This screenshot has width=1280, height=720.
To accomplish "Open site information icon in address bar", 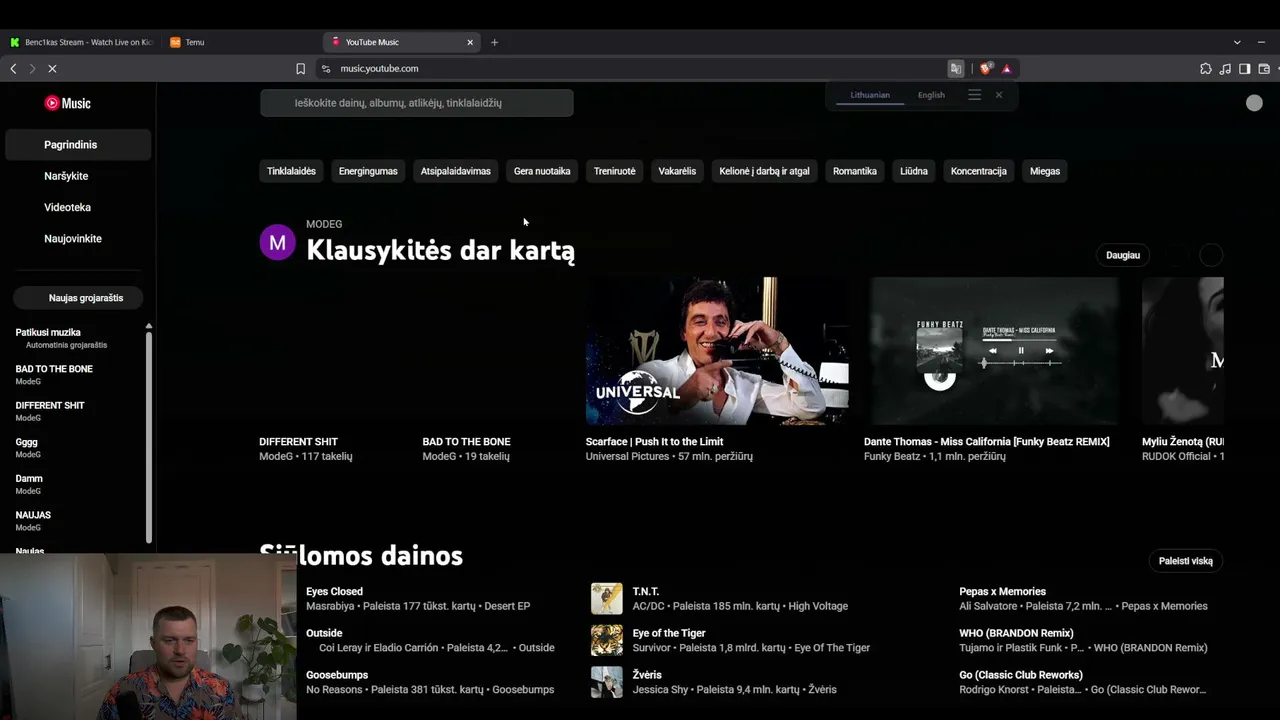I will pyautogui.click(x=325, y=69).
